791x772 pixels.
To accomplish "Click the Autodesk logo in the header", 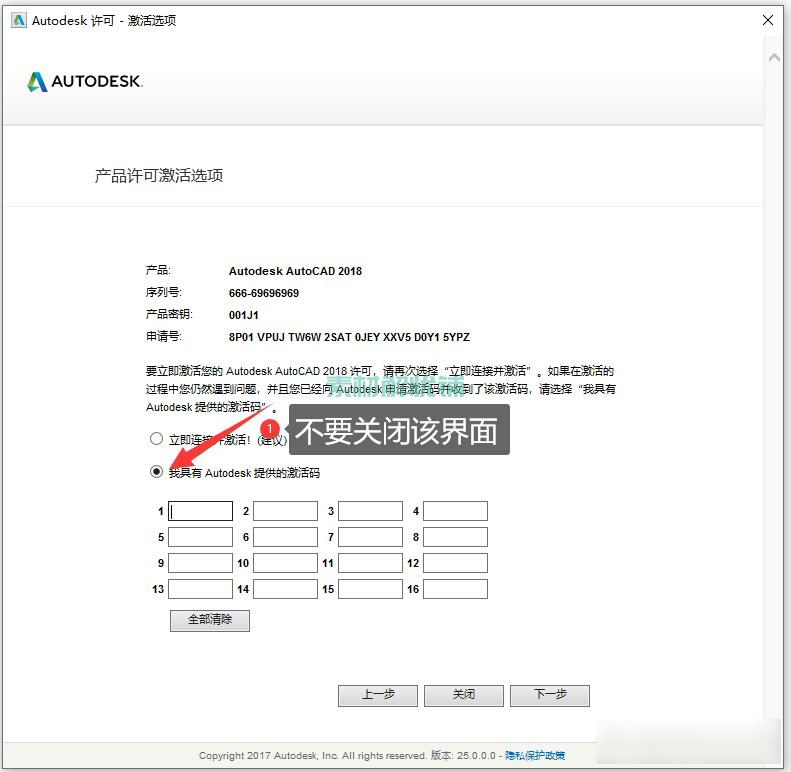I will (85, 81).
